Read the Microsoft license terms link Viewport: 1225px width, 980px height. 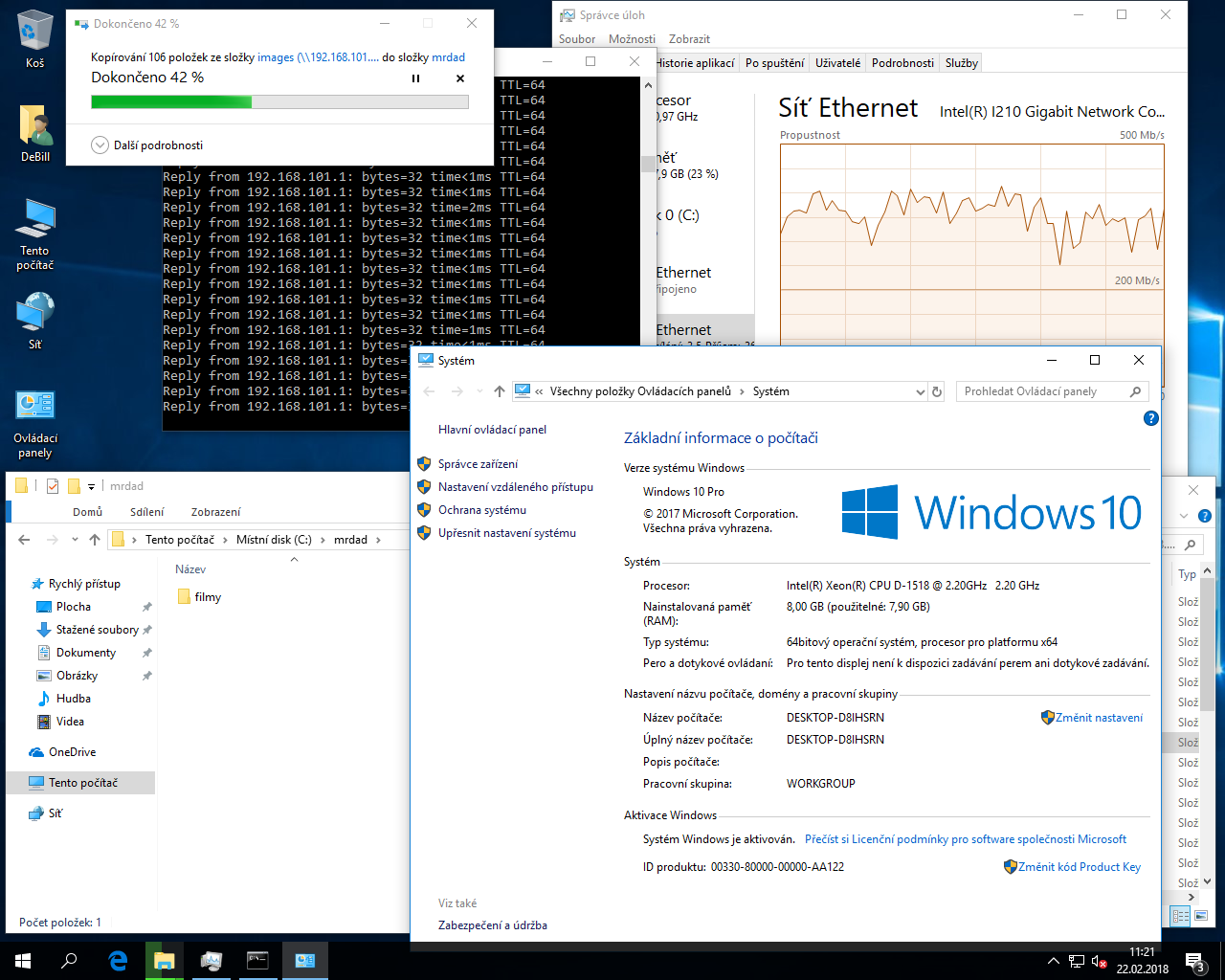click(966, 839)
